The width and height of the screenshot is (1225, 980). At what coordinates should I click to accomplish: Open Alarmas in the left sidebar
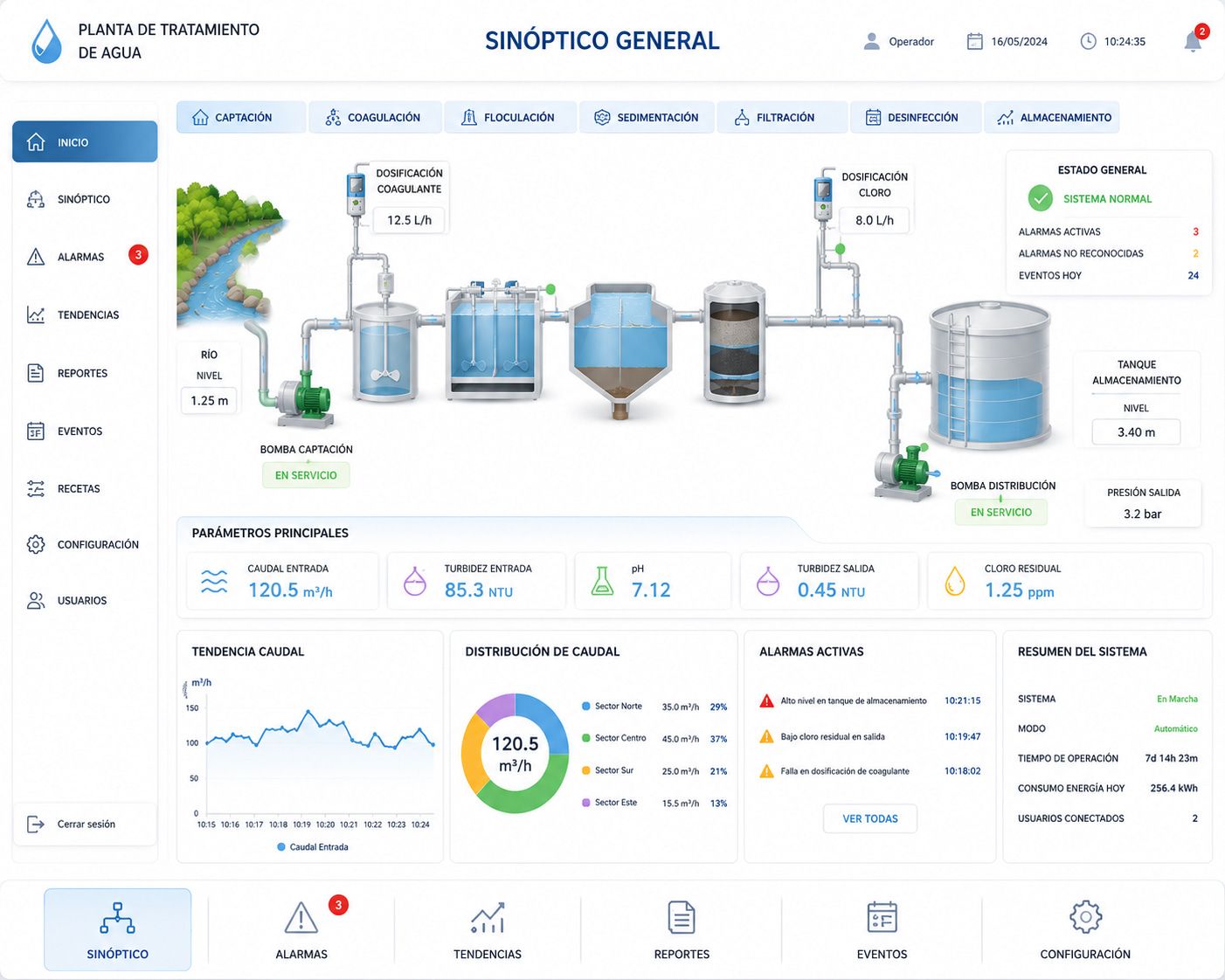coord(85,257)
